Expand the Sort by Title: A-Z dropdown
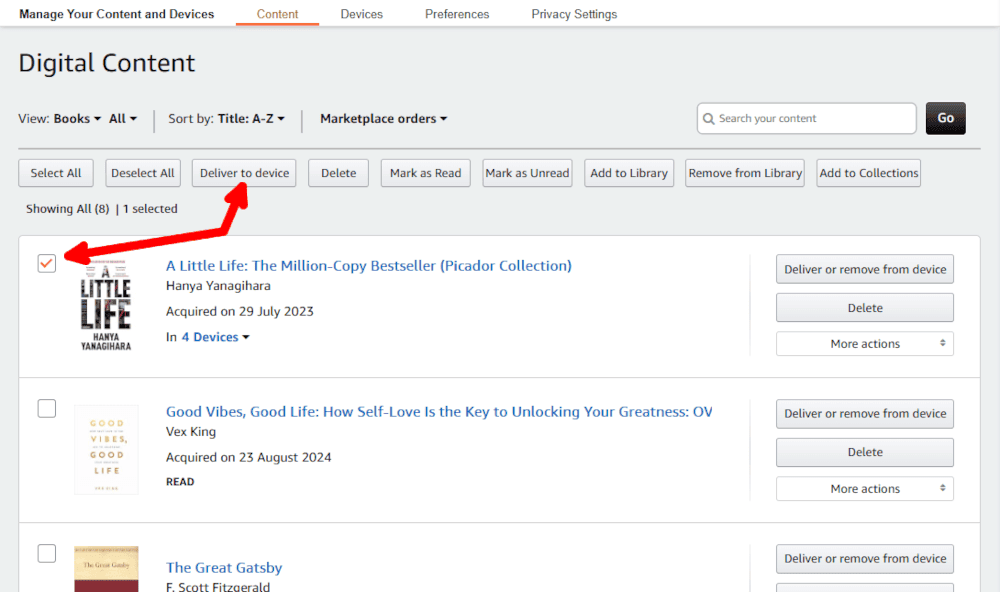 250,119
